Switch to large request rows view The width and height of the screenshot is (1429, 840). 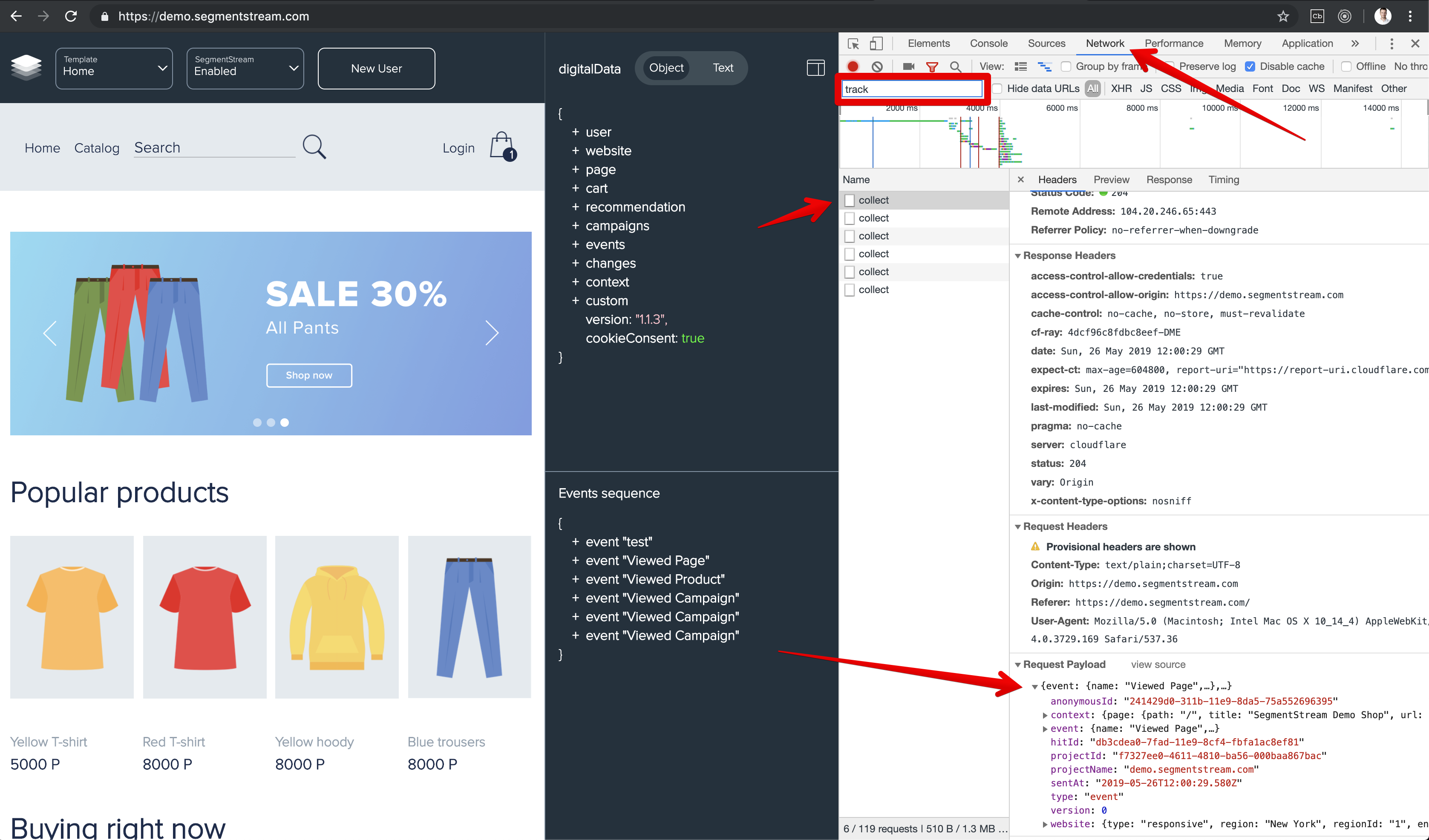pyautogui.click(x=1021, y=66)
